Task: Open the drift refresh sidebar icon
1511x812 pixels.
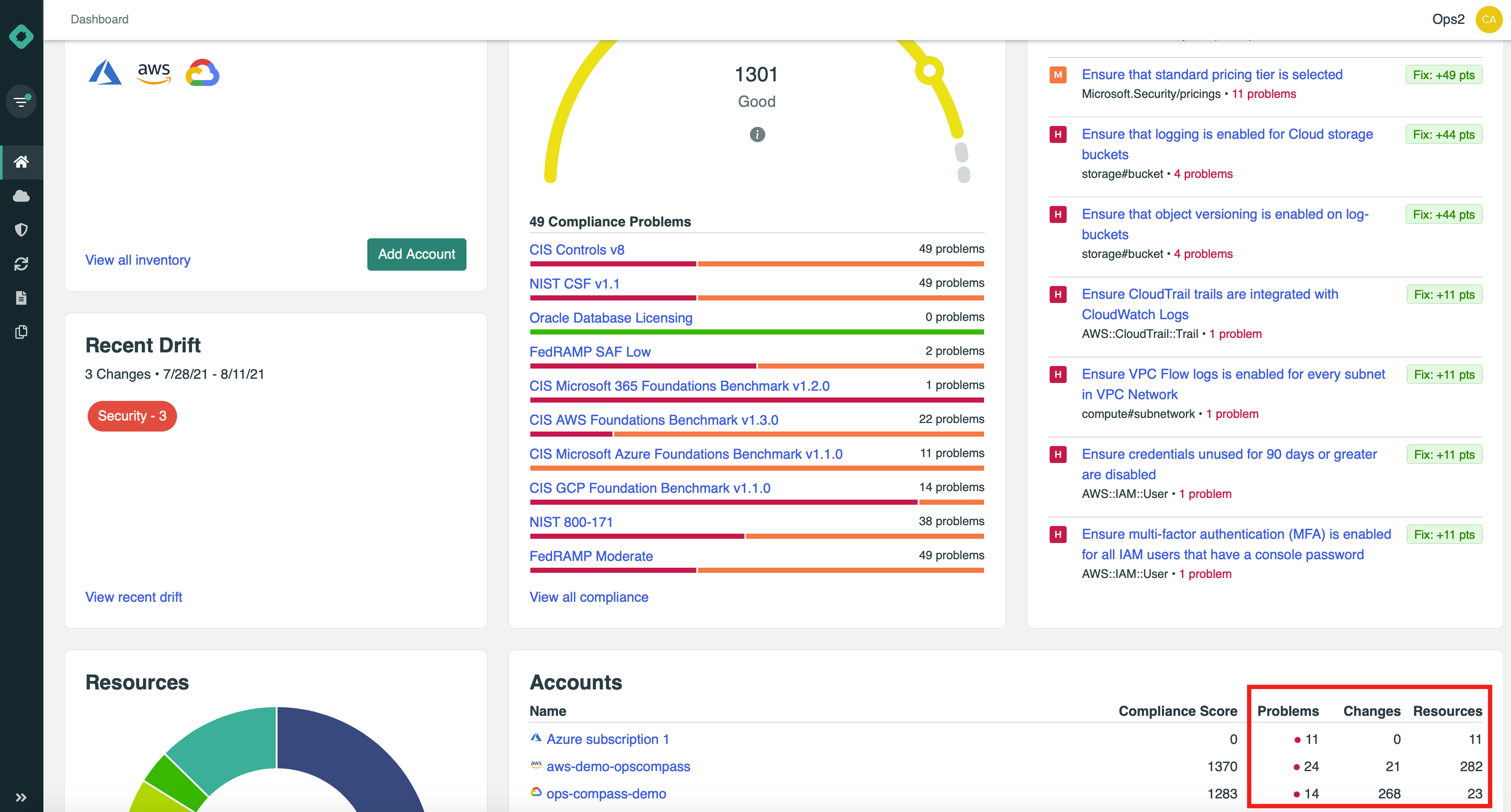Action: click(21, 264)
